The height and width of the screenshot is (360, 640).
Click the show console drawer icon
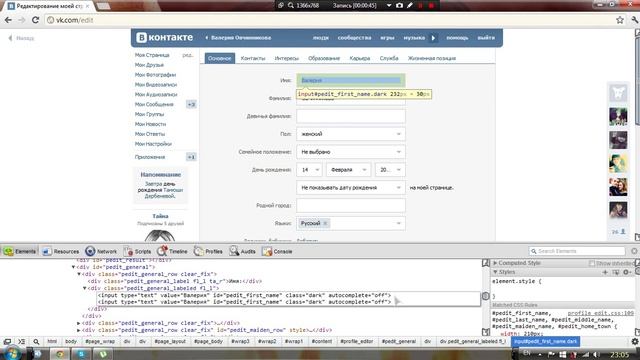pos(22,342)
